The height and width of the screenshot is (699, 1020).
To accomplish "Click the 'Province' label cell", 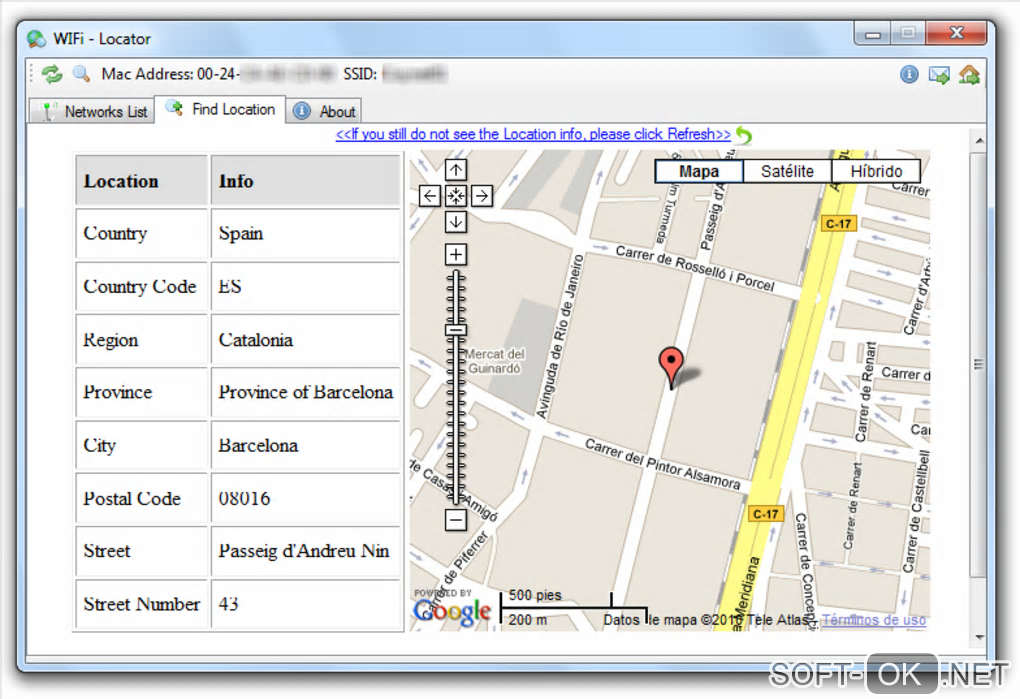I will 141,393.
